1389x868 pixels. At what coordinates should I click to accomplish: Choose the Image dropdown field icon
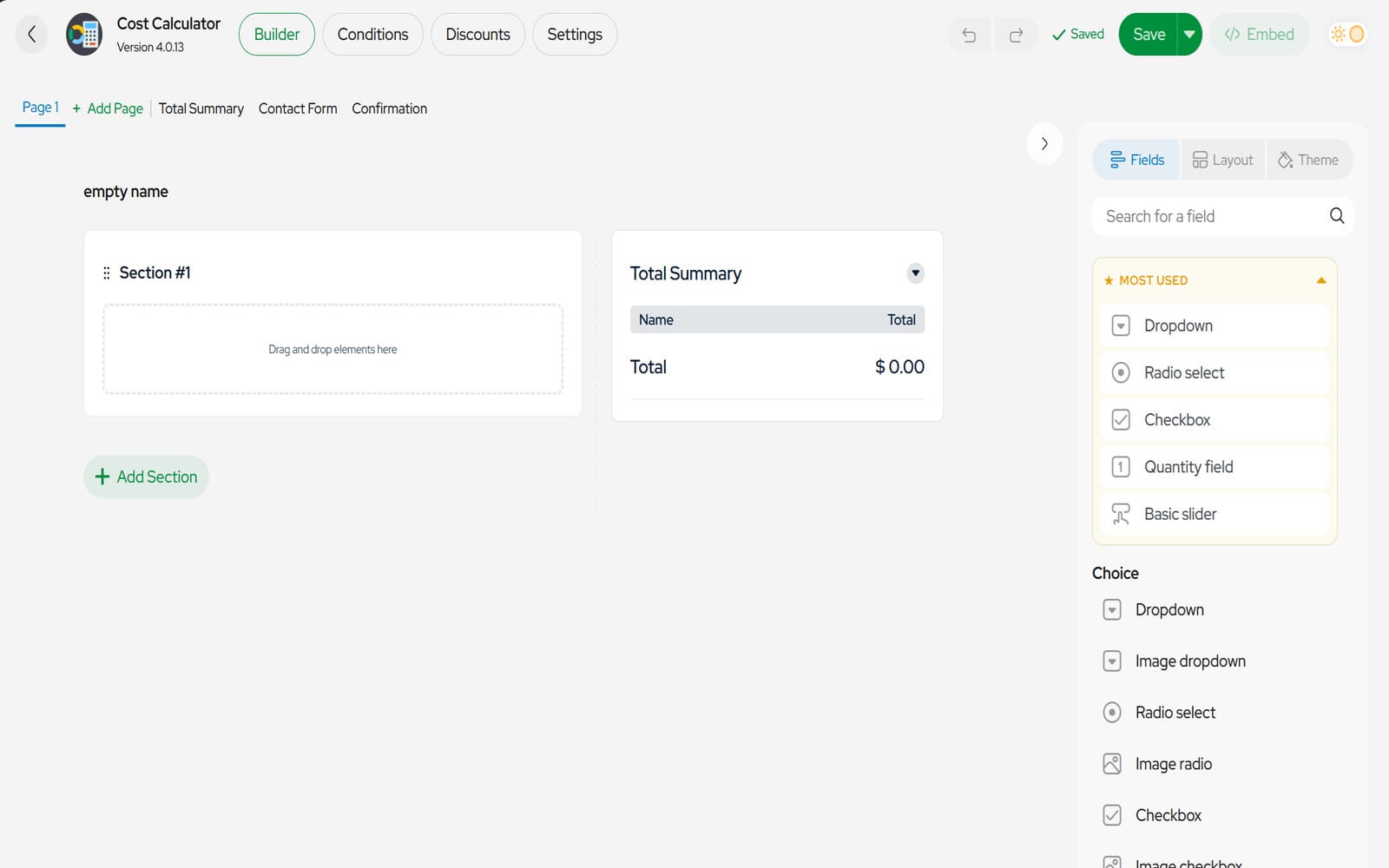(x=1112, y=661)
